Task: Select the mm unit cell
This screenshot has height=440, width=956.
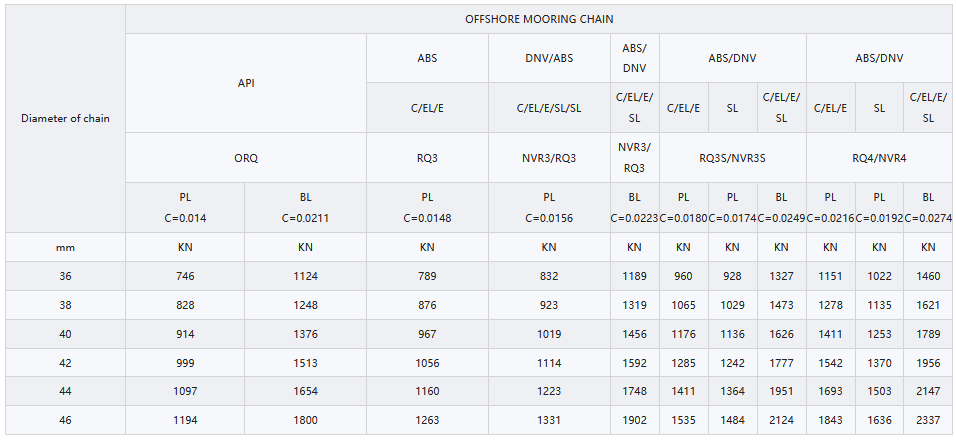Action: click(65, 247)
